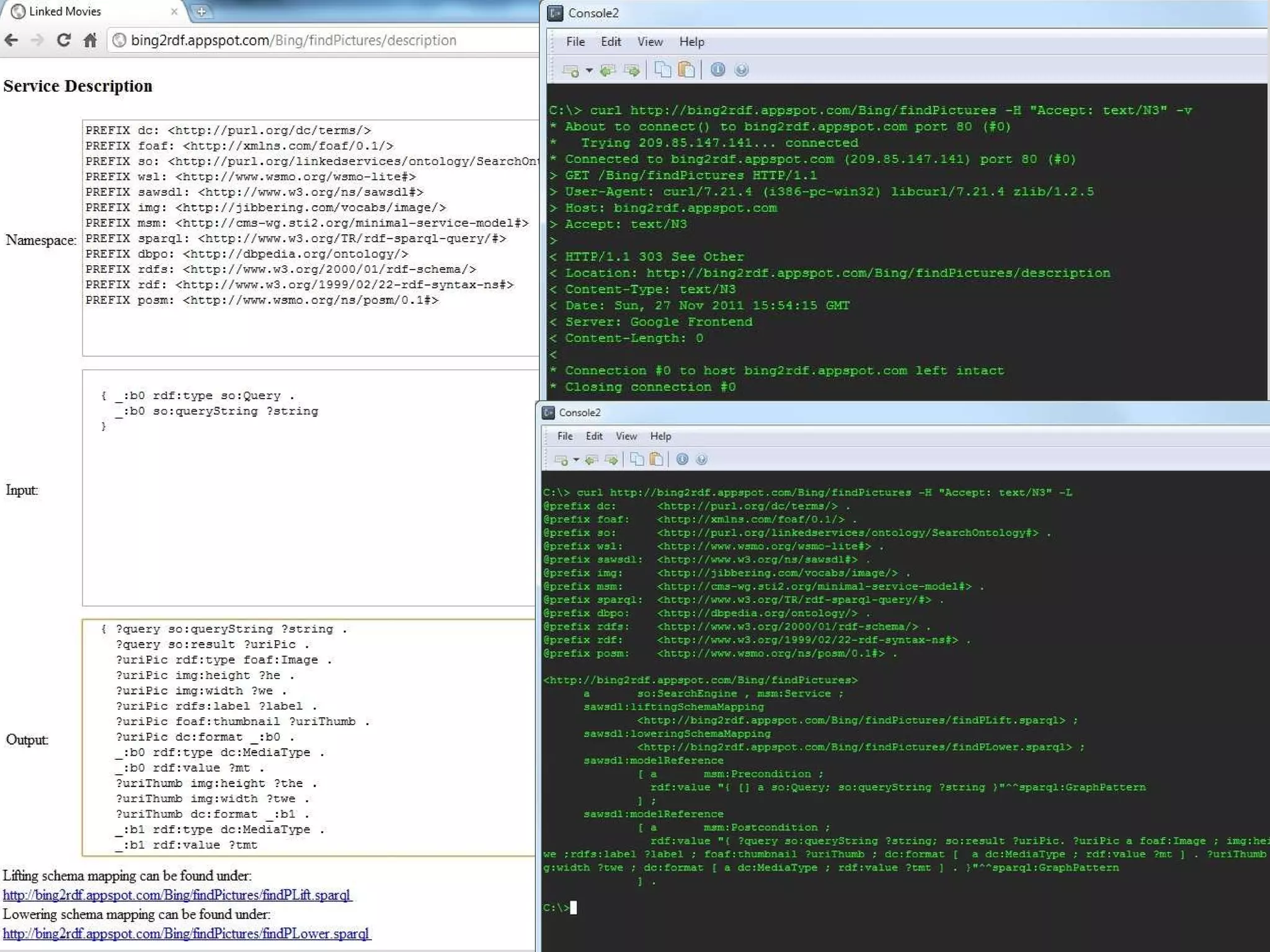Open the findPLift.sparql link
Screen dimensions: 1270x952
point(177,895)
